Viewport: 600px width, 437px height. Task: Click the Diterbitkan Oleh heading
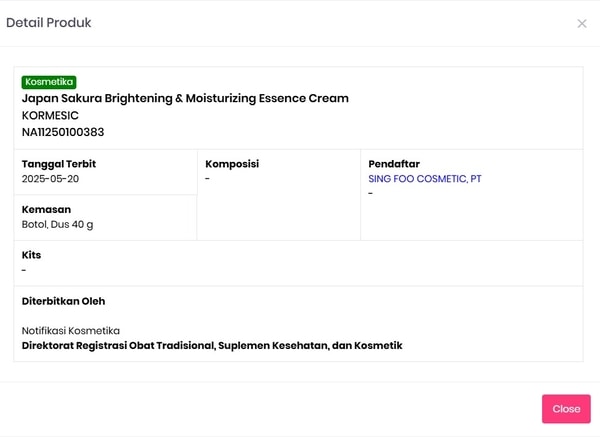63,301
